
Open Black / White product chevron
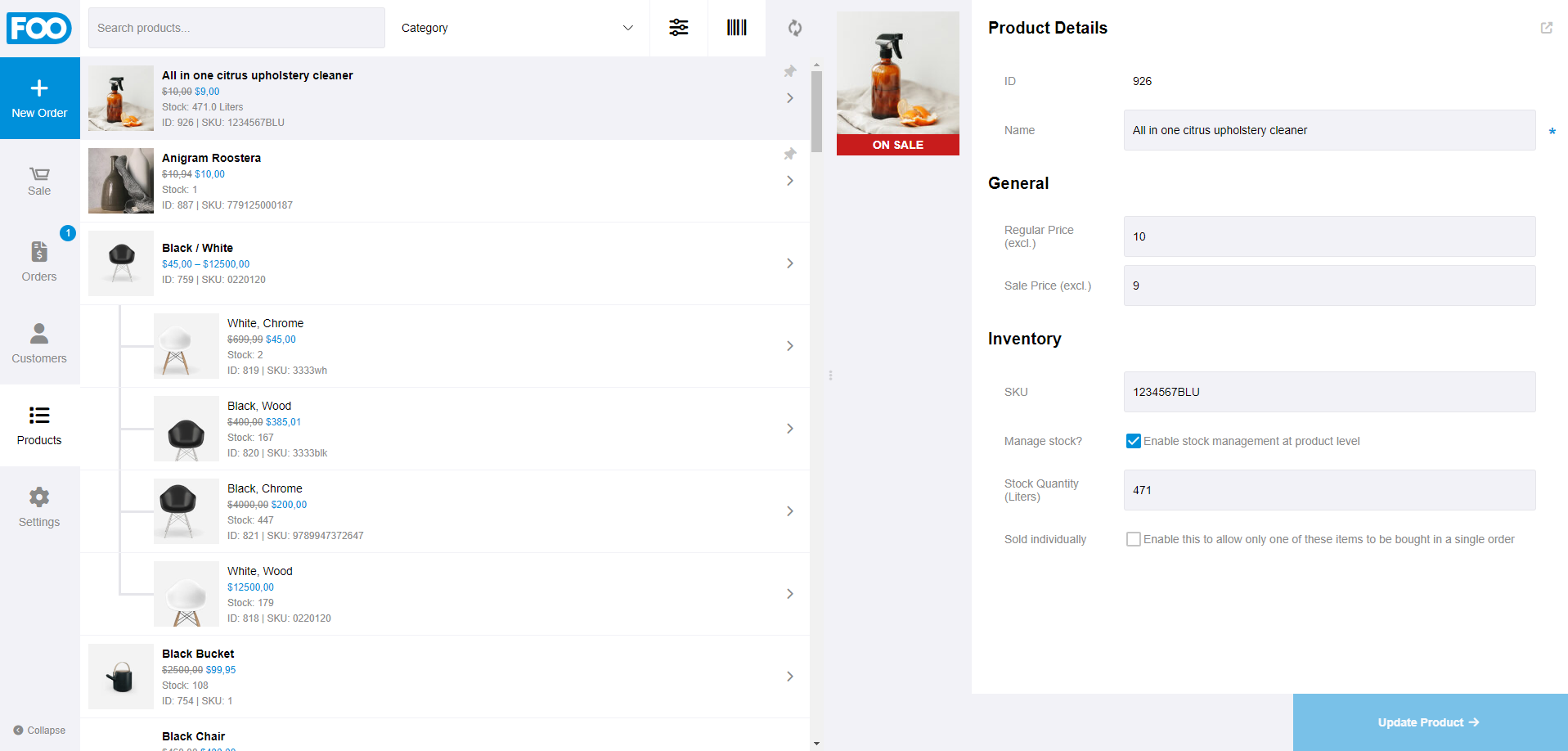click(790, 263)
